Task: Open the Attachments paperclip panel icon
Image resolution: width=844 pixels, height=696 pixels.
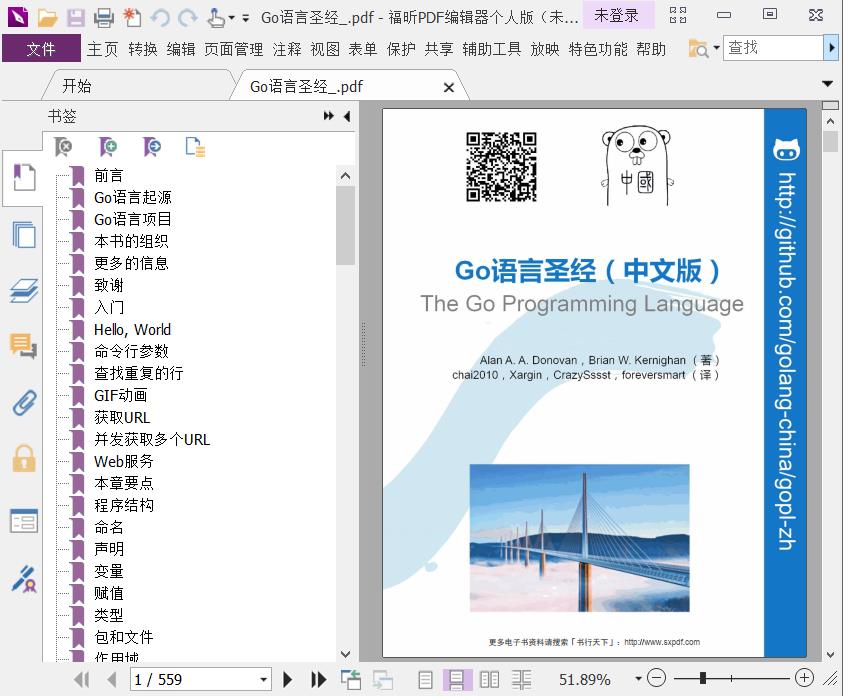Action: [x=24, y=402]
